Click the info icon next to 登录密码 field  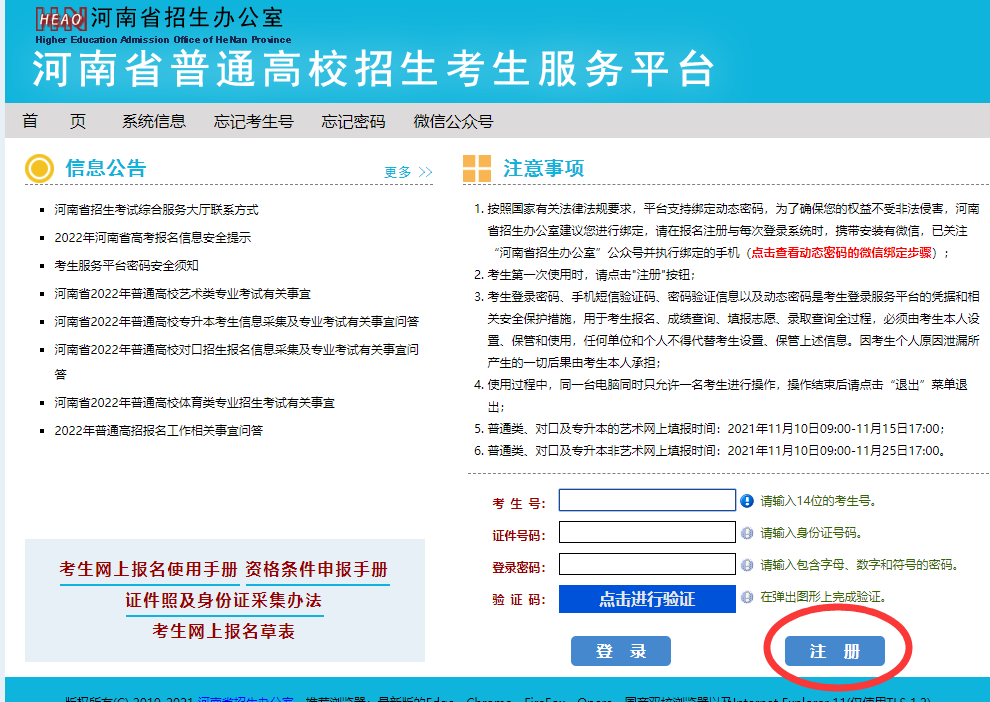pos(747,565)
